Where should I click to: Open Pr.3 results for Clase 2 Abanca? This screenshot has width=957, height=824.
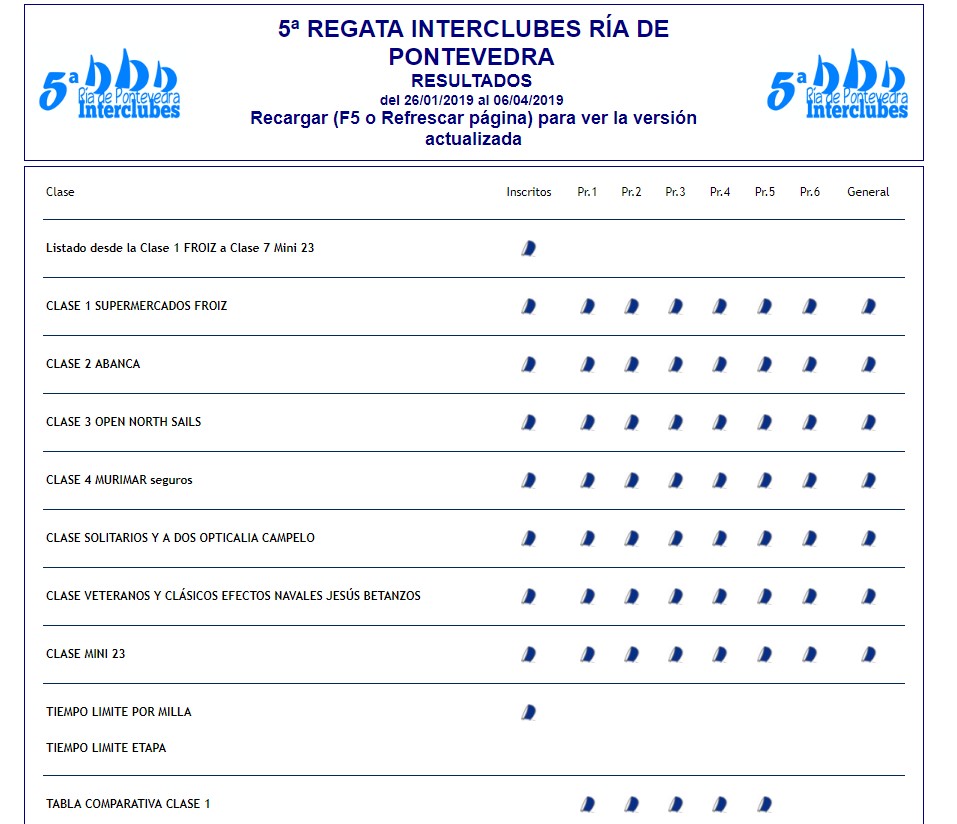pyautogui.click(x=675, y=364)
